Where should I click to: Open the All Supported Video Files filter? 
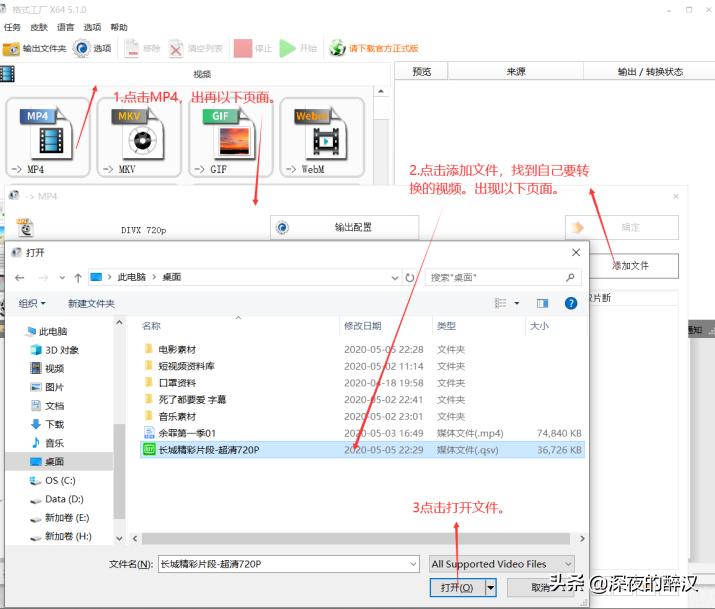502,564
